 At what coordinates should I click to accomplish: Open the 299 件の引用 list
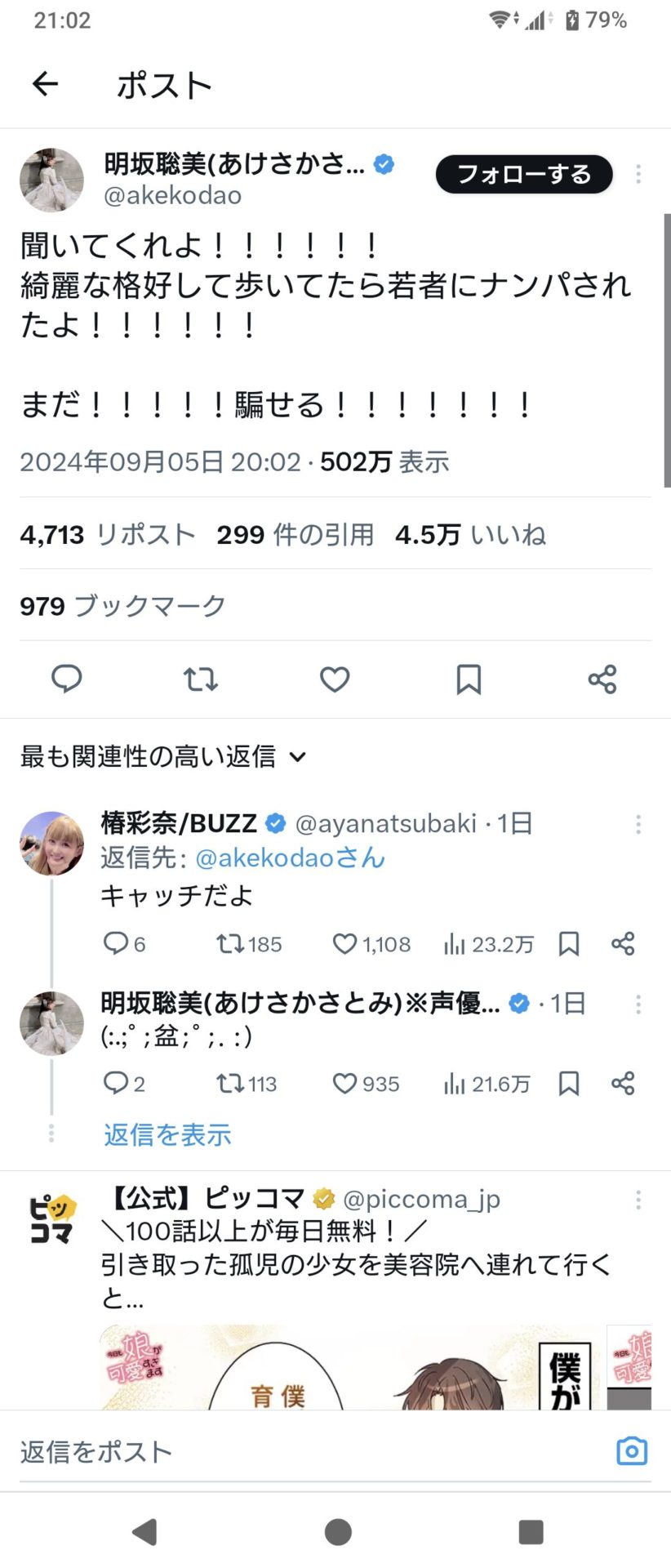tap(295, 535)
